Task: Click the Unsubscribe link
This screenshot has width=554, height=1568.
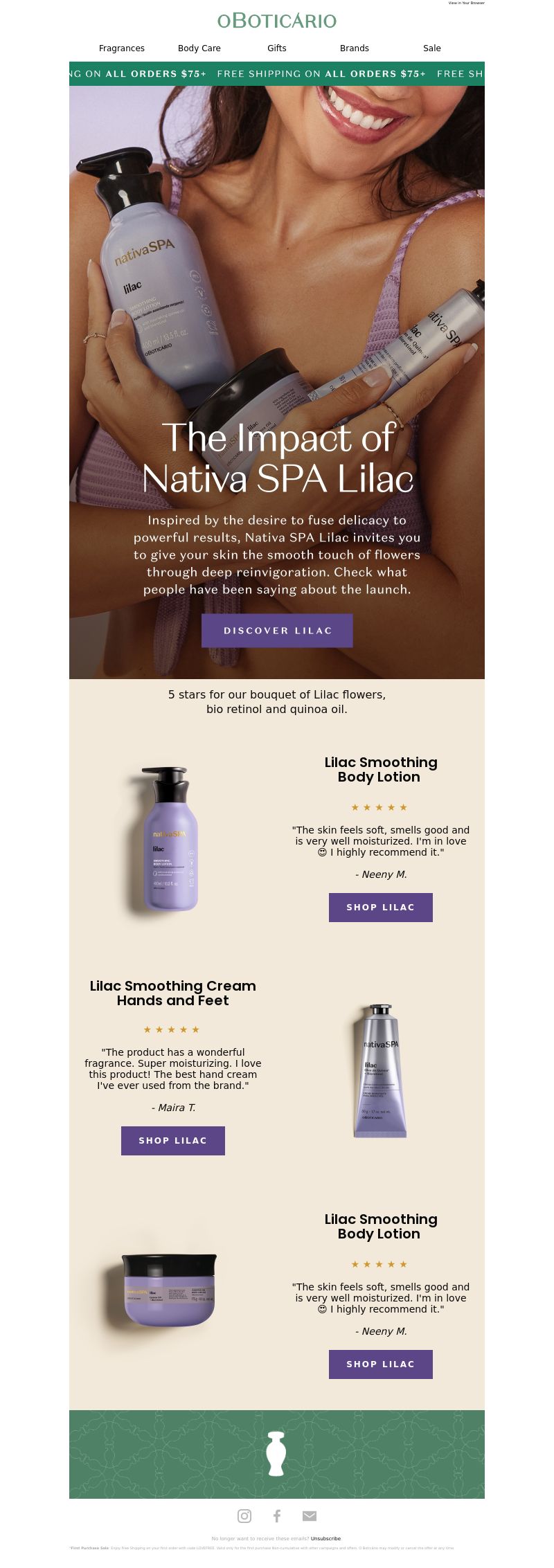Action: click(325, 1539)
